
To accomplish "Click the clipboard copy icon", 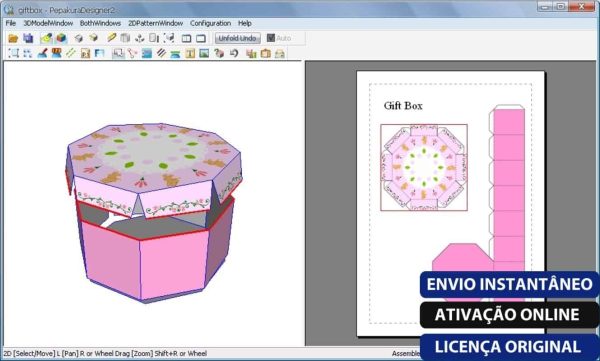I will 266,54.
